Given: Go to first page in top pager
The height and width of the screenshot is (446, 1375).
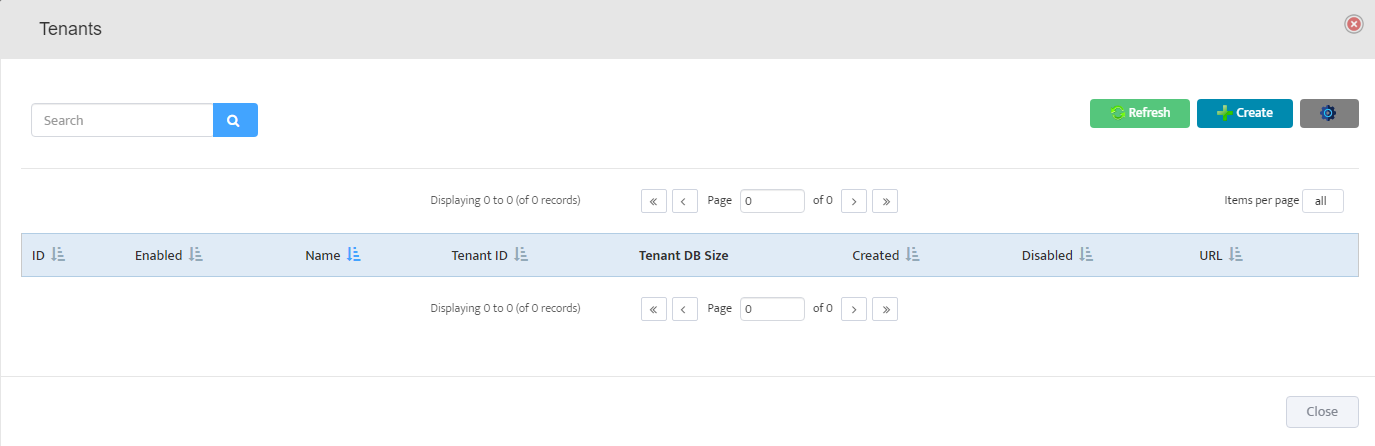Looking at the screenshot, I should 653,201.
